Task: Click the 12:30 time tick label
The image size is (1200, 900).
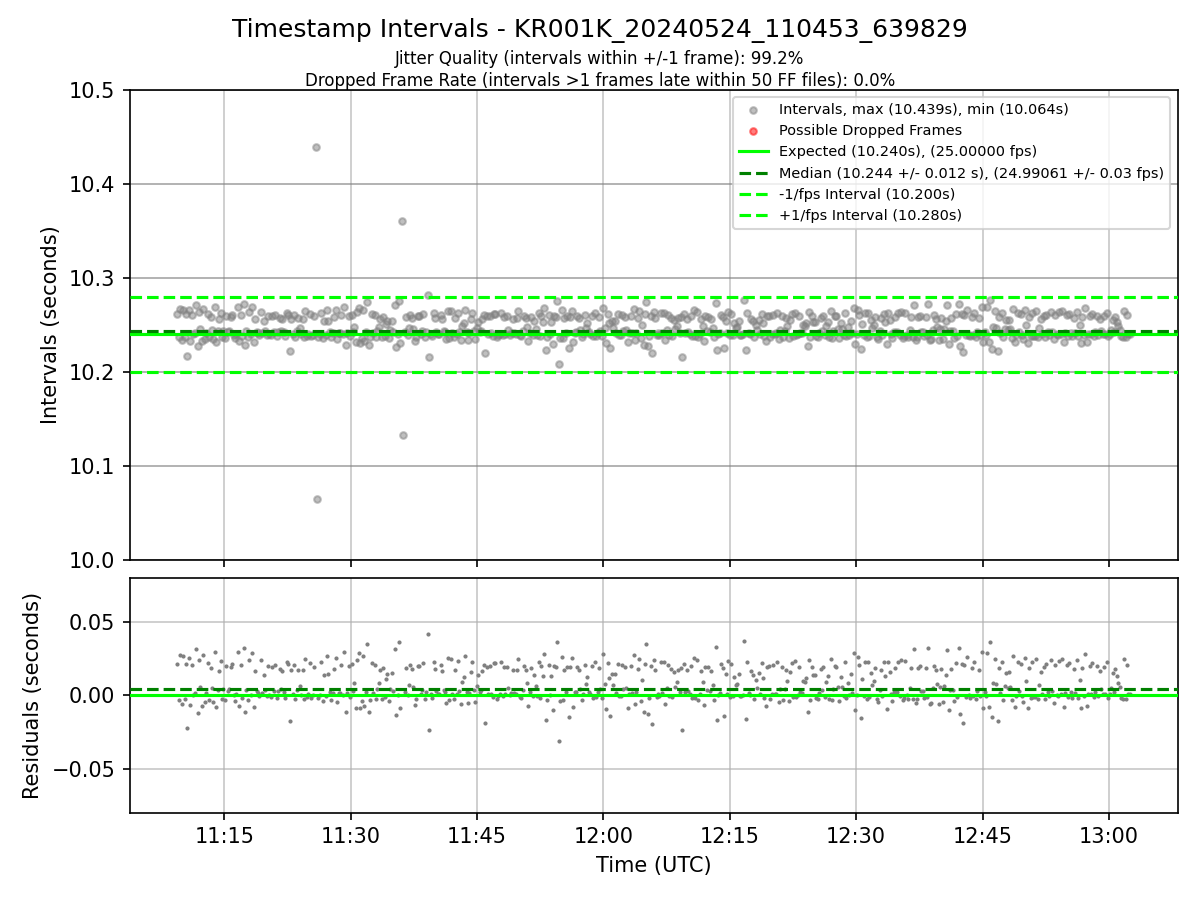Action: click(856, 835)
